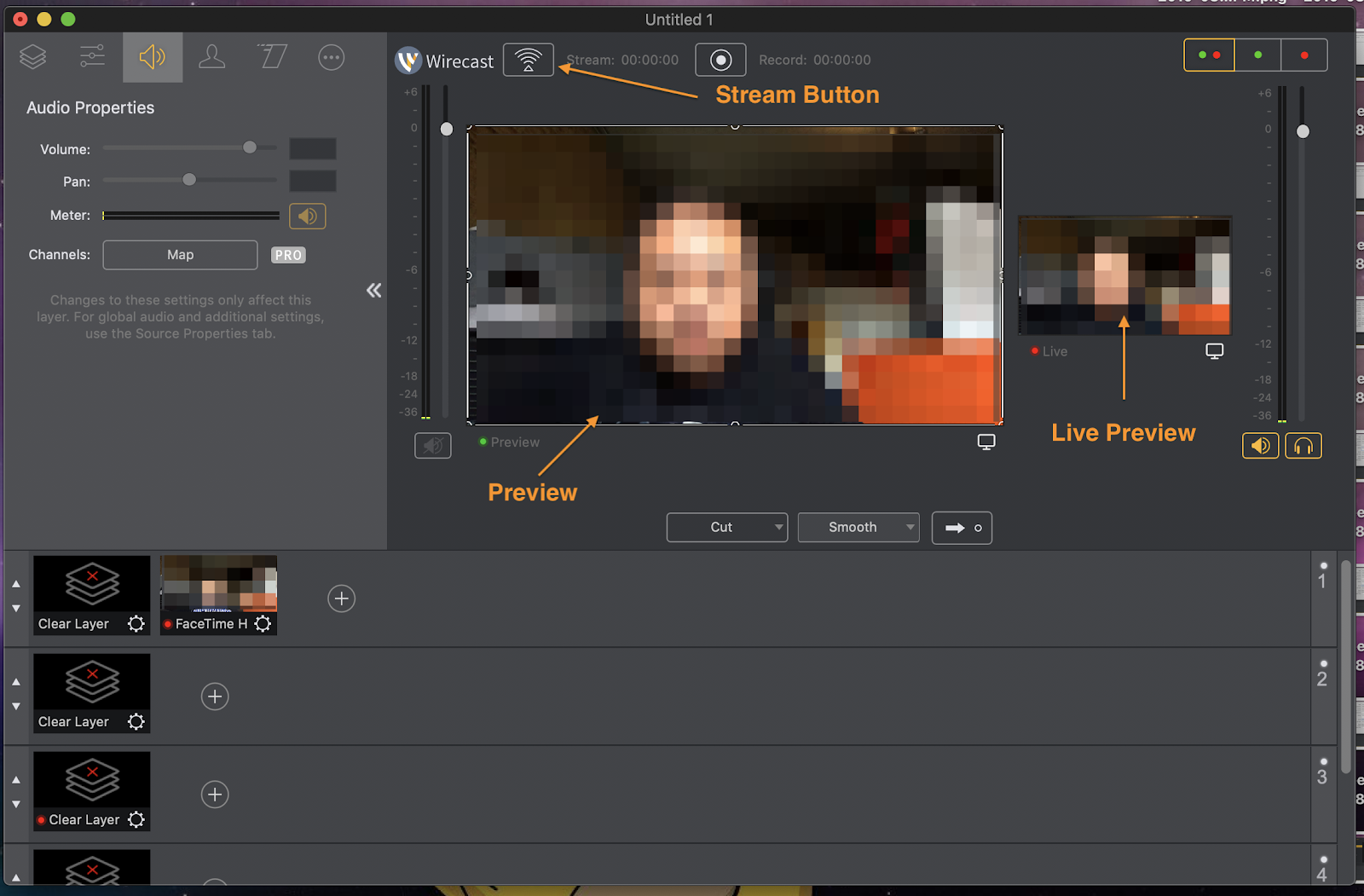Screen dimensions: 1364x896
Task: Add a source to layer 1
Action: point(341,598)
